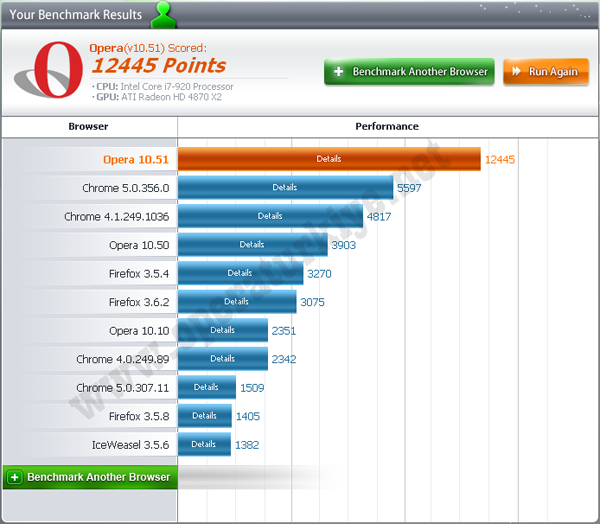Viewport: 600px width, 524px height.
Task: Click the Browser column header
Action: click(88, 126)
